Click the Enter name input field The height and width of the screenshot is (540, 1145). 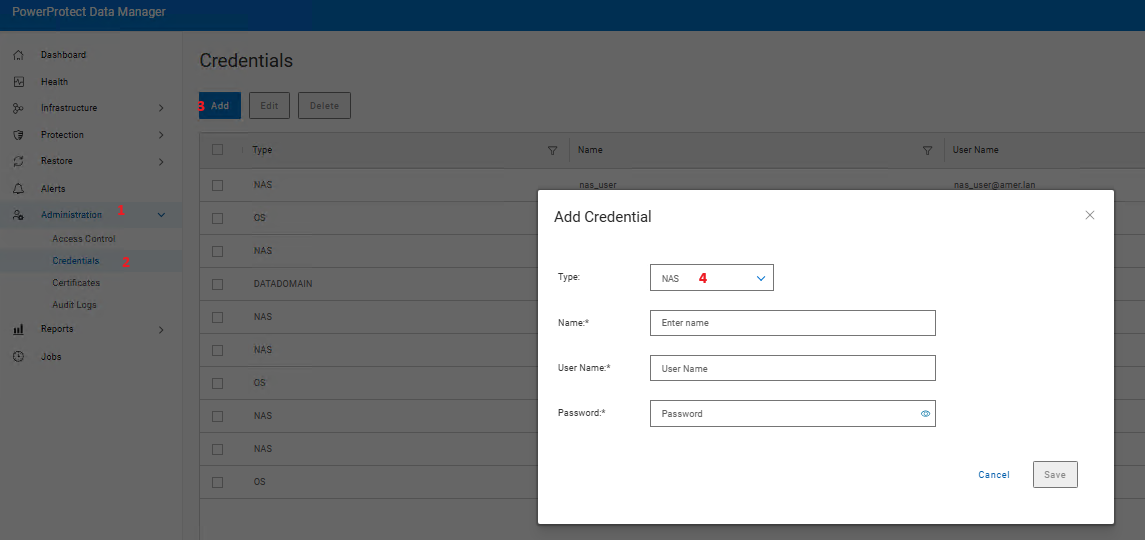(x=792, y=323)
